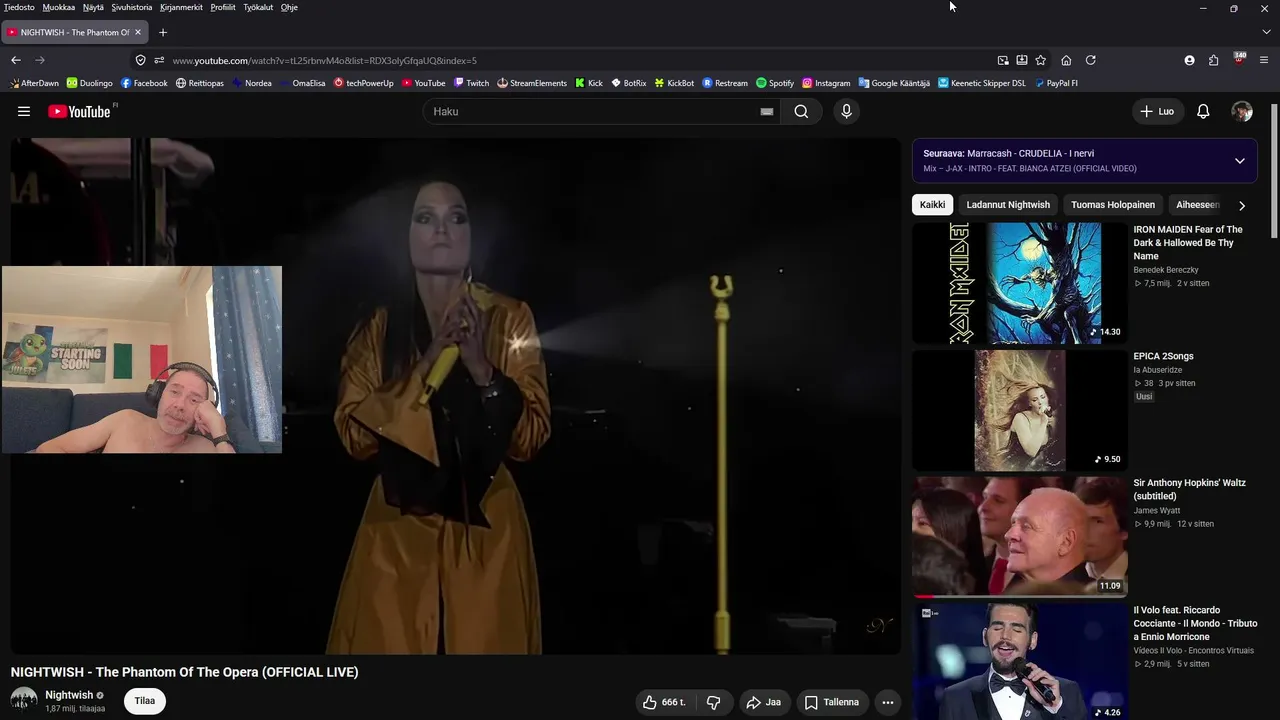Open the Twitch bookmark
The image size is (1280, 720).
(x=471, y=83)
